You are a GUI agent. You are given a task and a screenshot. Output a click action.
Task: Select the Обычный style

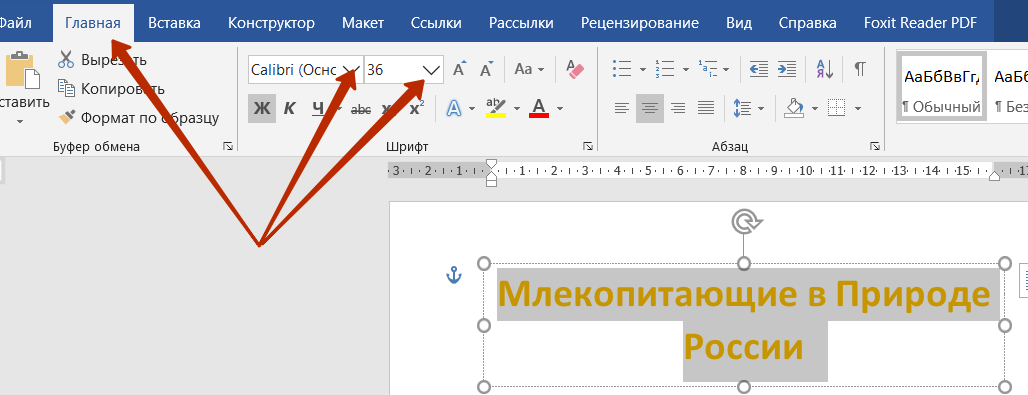click(941, 87)
